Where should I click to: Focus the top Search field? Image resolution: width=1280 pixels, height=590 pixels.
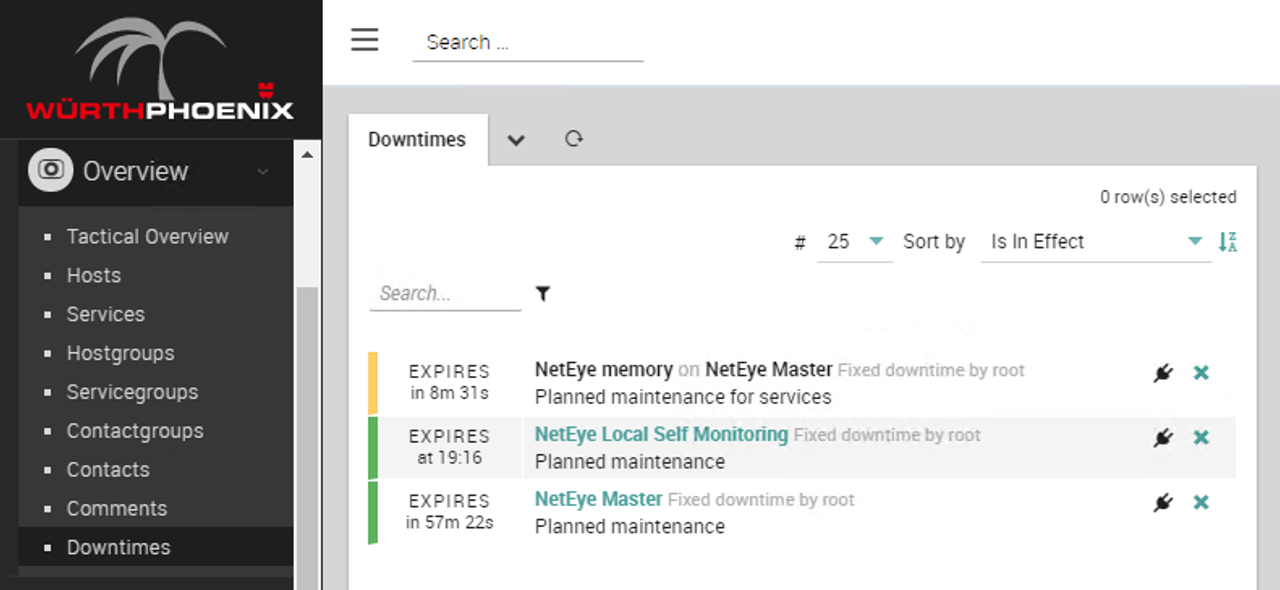(x=528, y=42)
